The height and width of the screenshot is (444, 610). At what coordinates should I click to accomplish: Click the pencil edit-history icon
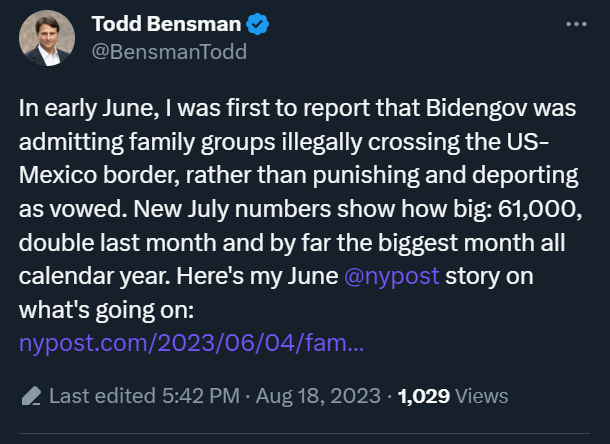point(31,396)
